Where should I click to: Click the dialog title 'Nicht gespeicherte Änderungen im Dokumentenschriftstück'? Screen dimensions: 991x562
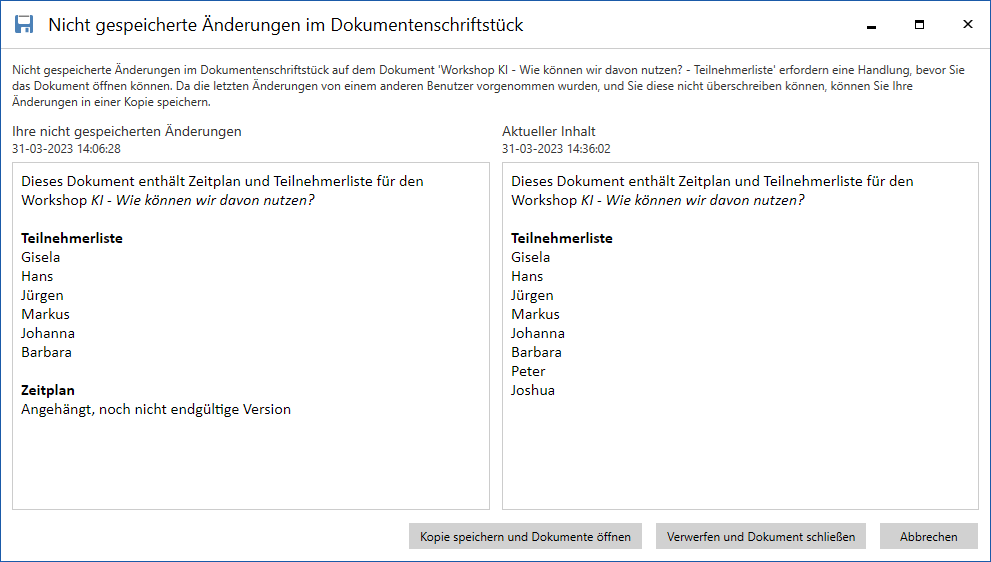[x=286, y=25]
